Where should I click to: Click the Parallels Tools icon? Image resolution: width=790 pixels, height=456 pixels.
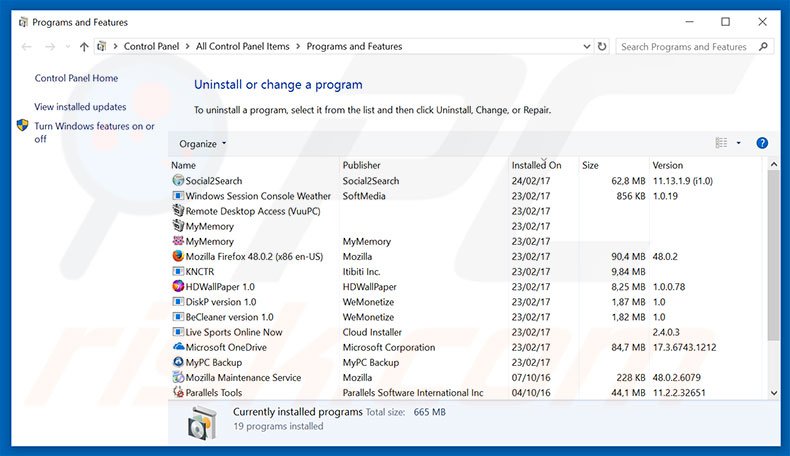178,392
